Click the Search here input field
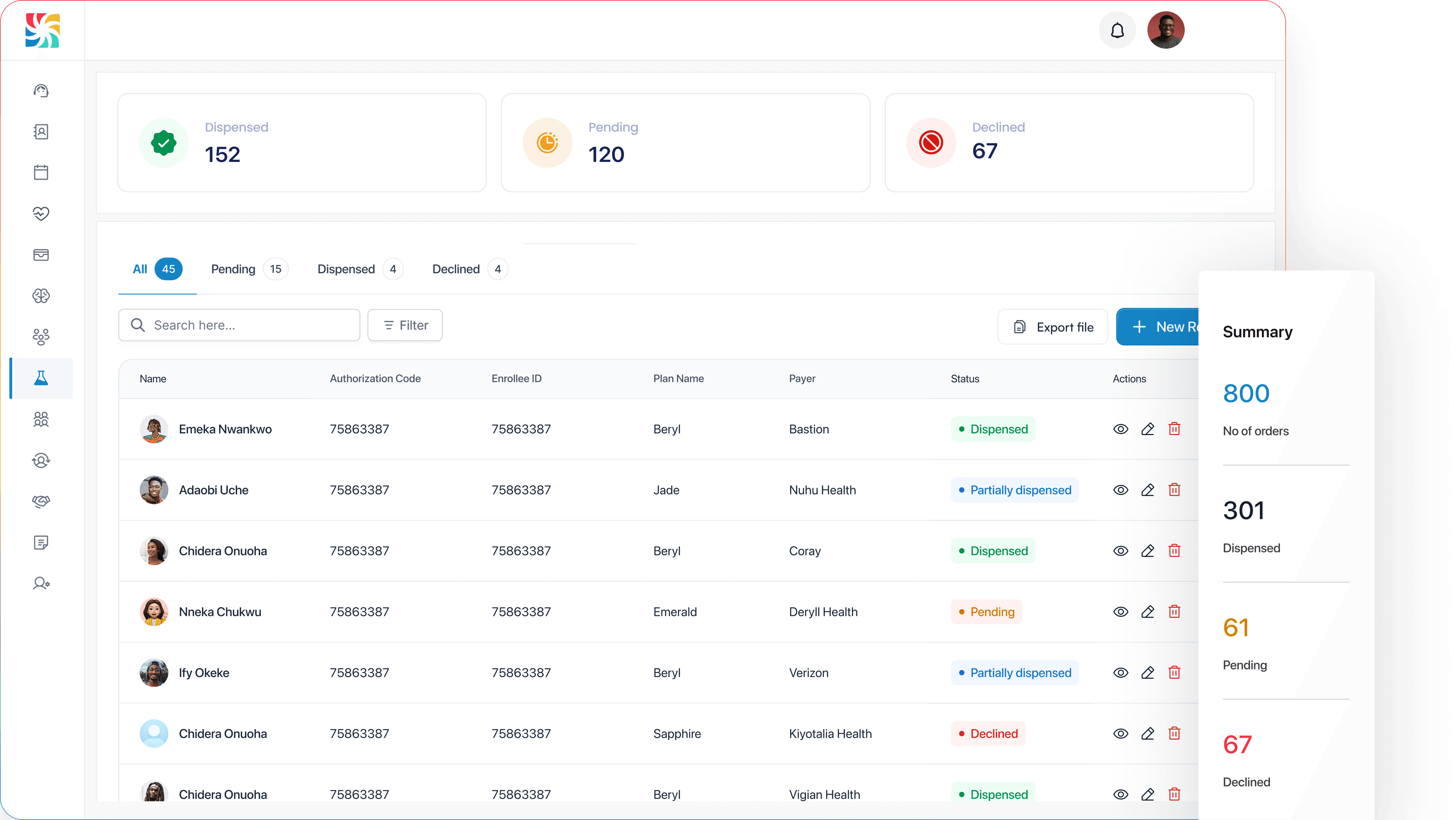 (x=239, y=325)
